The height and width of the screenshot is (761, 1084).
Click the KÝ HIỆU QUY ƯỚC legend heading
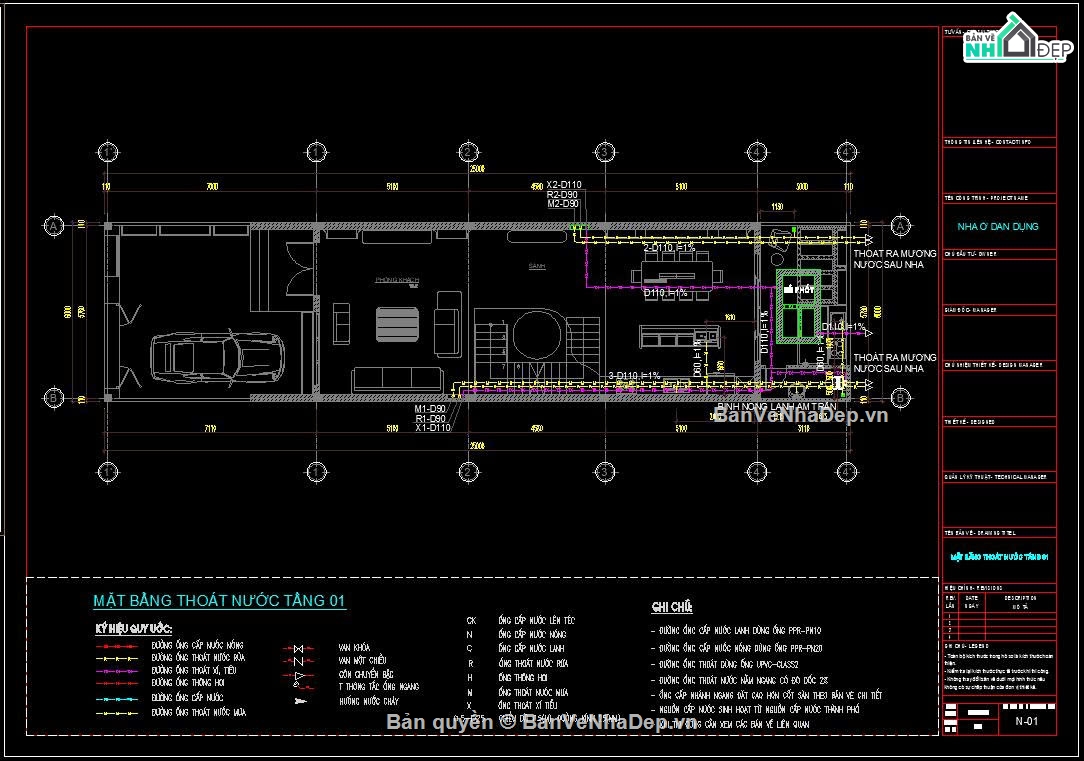133,629
